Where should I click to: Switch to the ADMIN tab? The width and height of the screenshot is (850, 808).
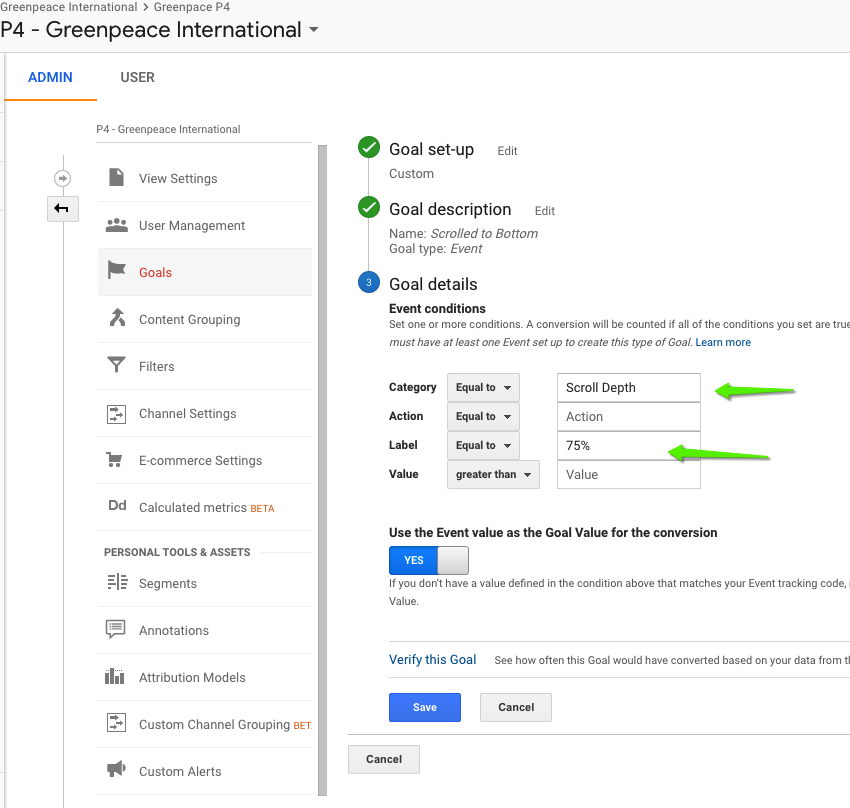50,77
